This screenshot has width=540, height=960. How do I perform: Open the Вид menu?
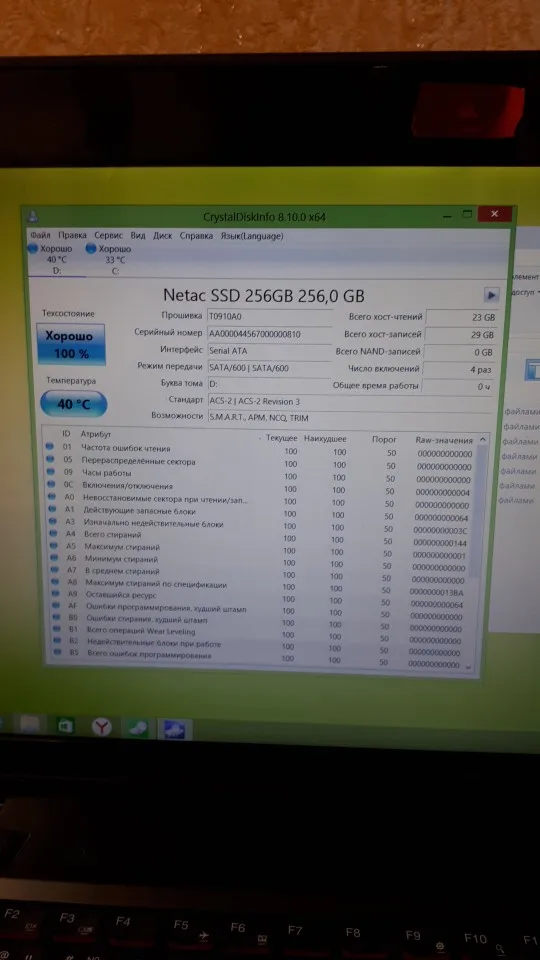coord(138,236)
